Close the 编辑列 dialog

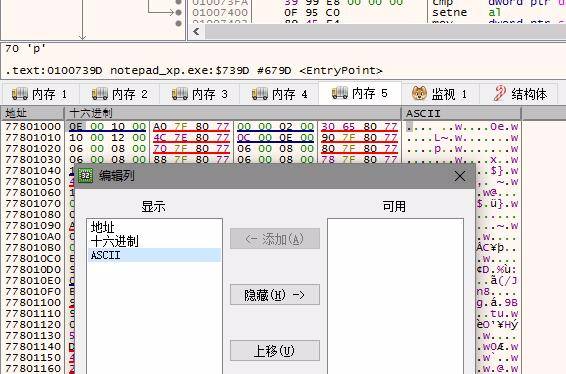pos(460,176)
